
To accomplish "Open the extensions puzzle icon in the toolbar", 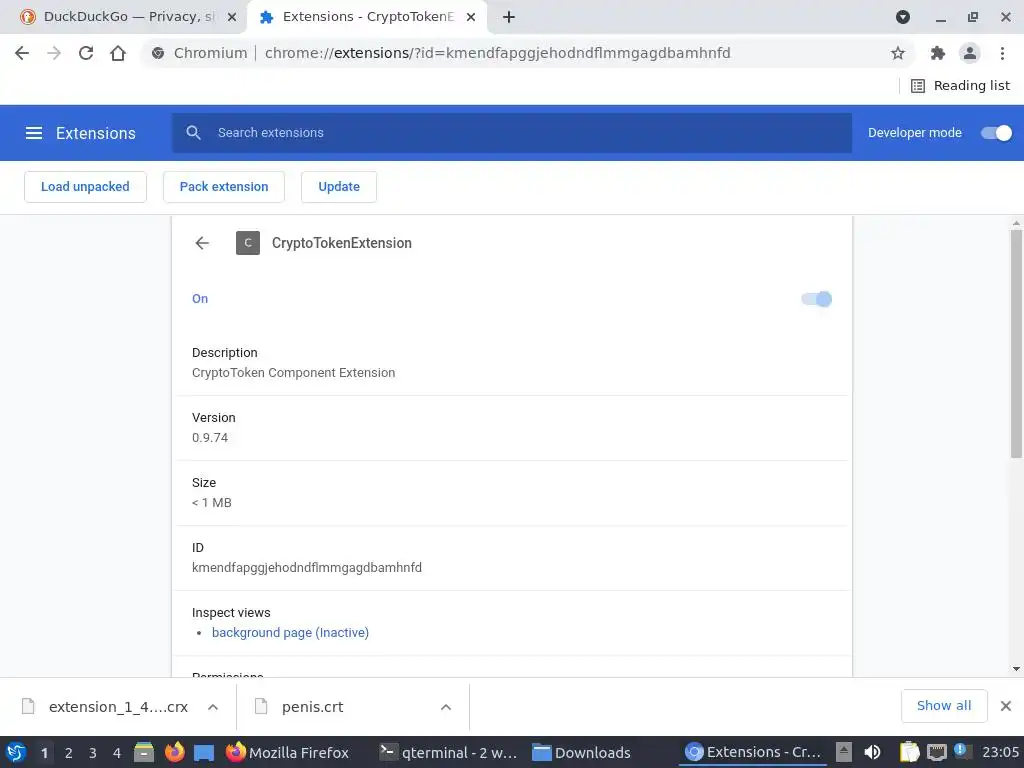I will (x=938, y=53).
